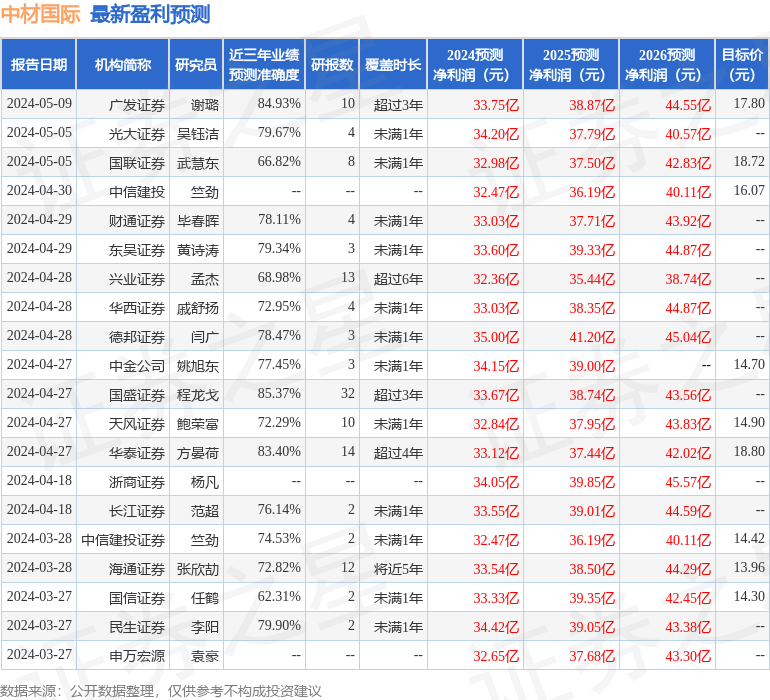Click 2024 profit forecast 34.20亿

(496, 134)
